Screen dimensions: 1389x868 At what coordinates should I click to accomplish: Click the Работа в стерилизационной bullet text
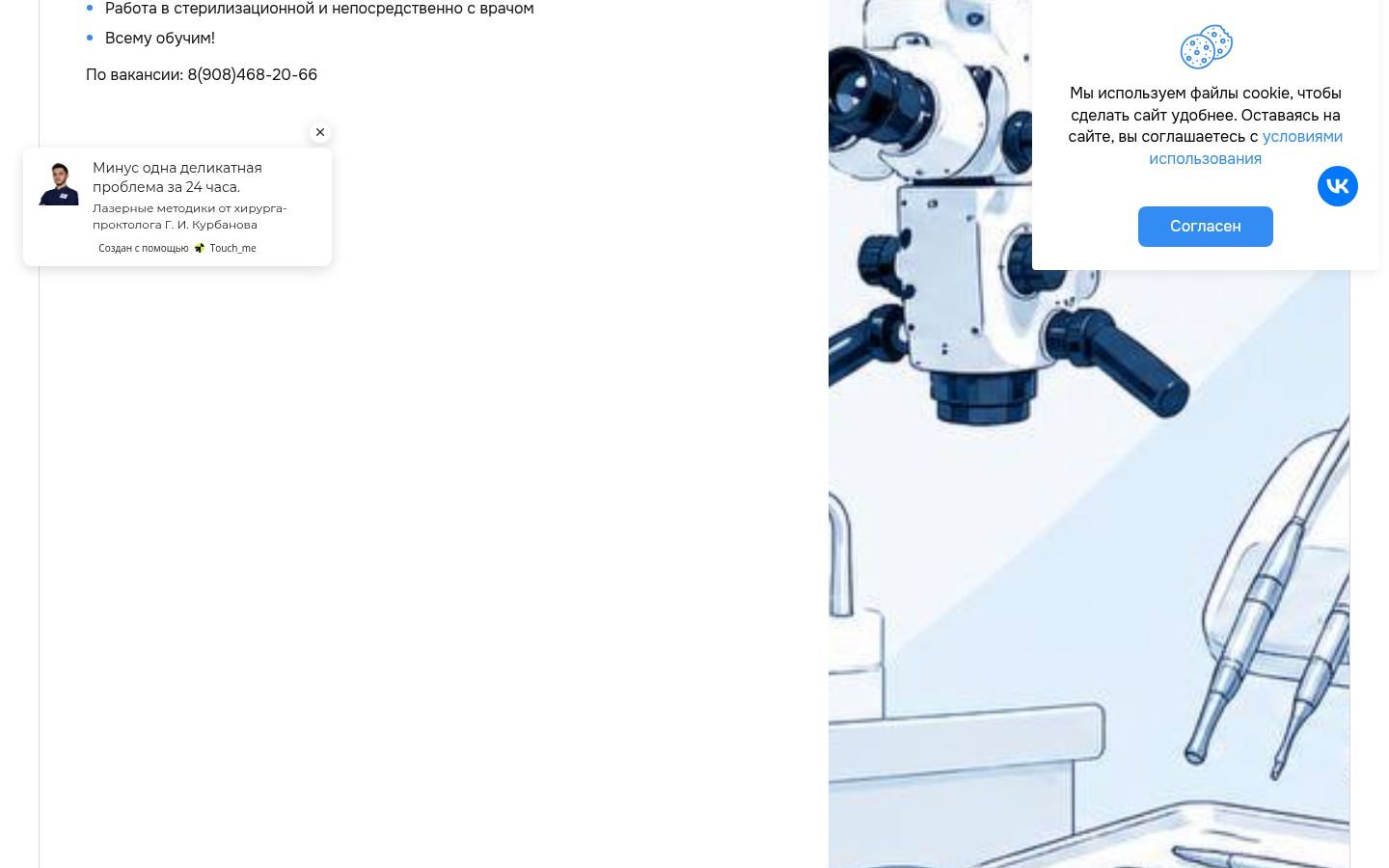point(319,9)
